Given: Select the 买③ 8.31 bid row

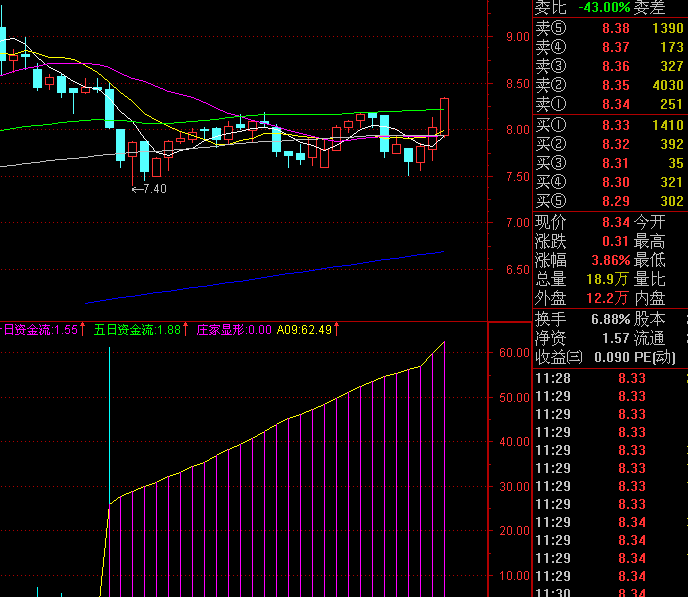Looking at the screenshot, I should click(610, 163).
